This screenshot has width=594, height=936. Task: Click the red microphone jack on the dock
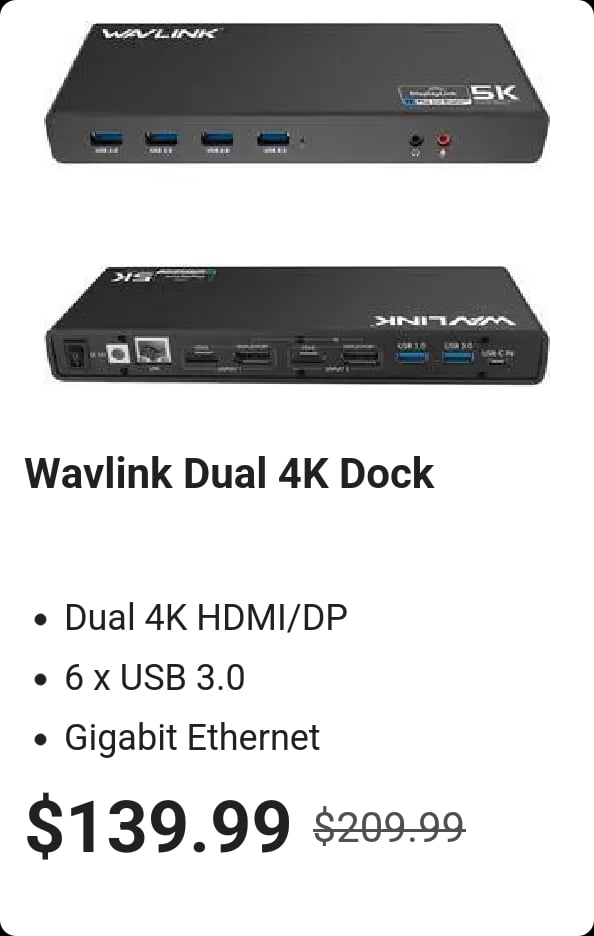click(x=444, y=141)
